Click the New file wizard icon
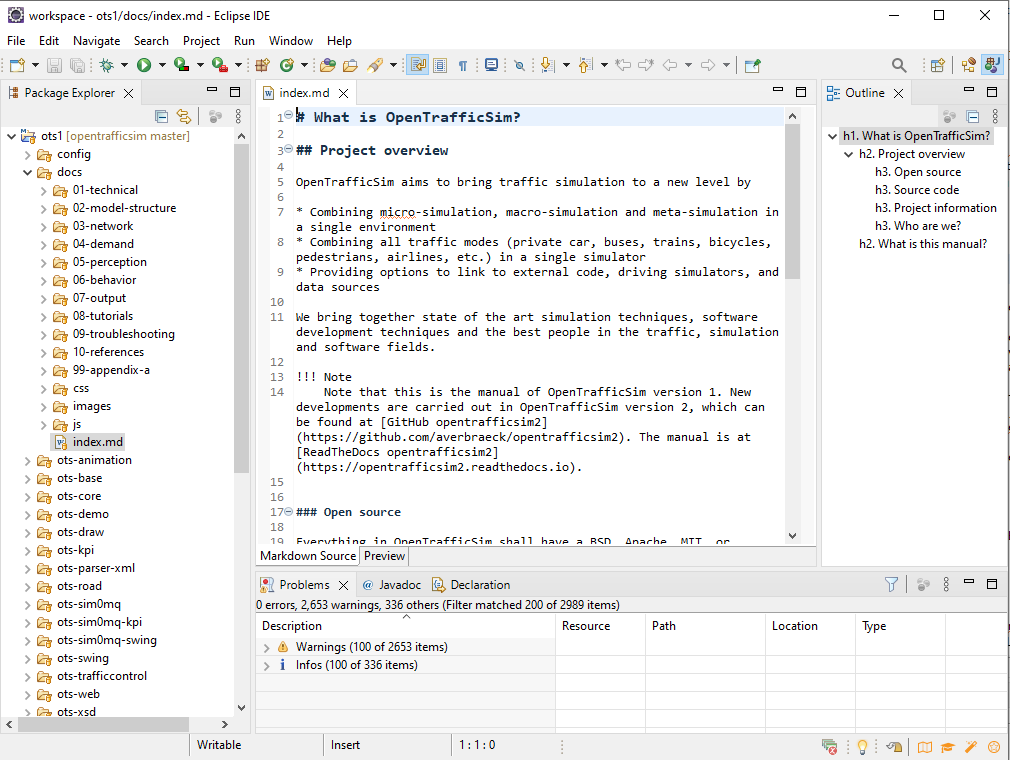Viewport: 1010px width, 760px height. 17,65
